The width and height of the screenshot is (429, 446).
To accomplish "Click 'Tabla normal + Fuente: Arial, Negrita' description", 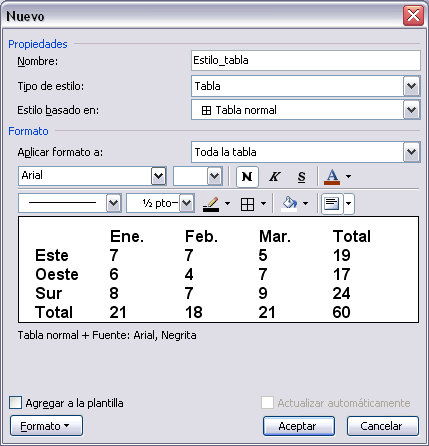I will [x=107, y=335].
